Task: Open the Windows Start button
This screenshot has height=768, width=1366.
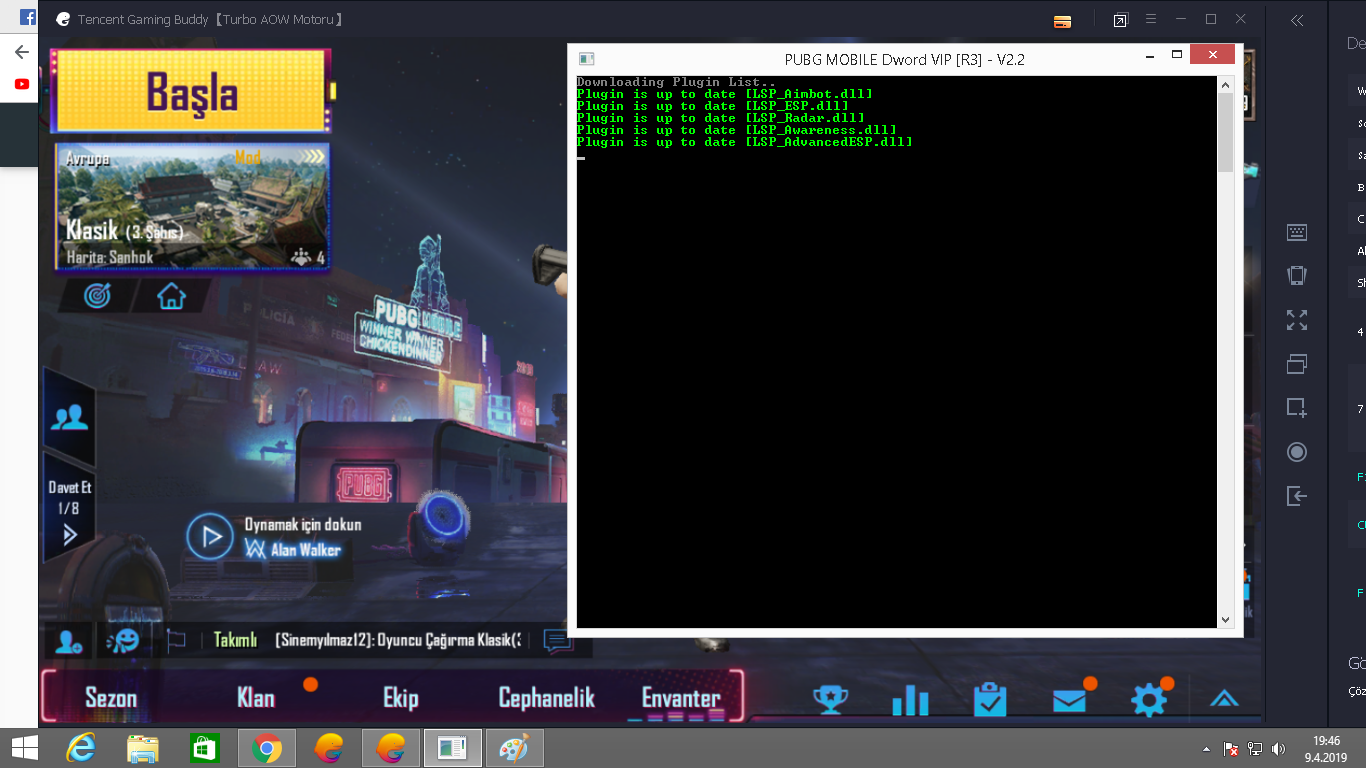Action: (x=24, y=748)
